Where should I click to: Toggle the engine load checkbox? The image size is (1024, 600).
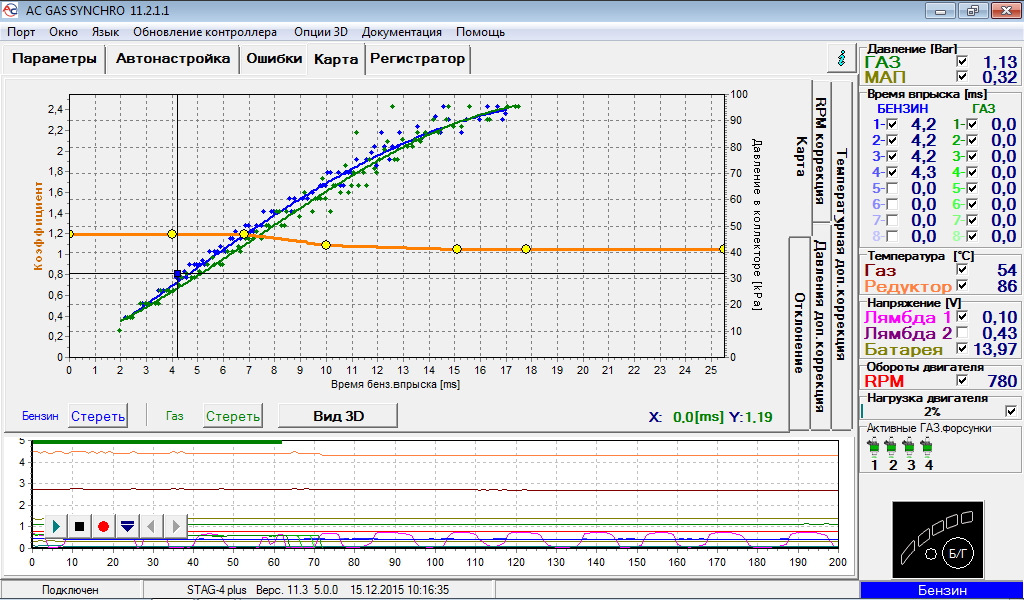coord(1011,411)
